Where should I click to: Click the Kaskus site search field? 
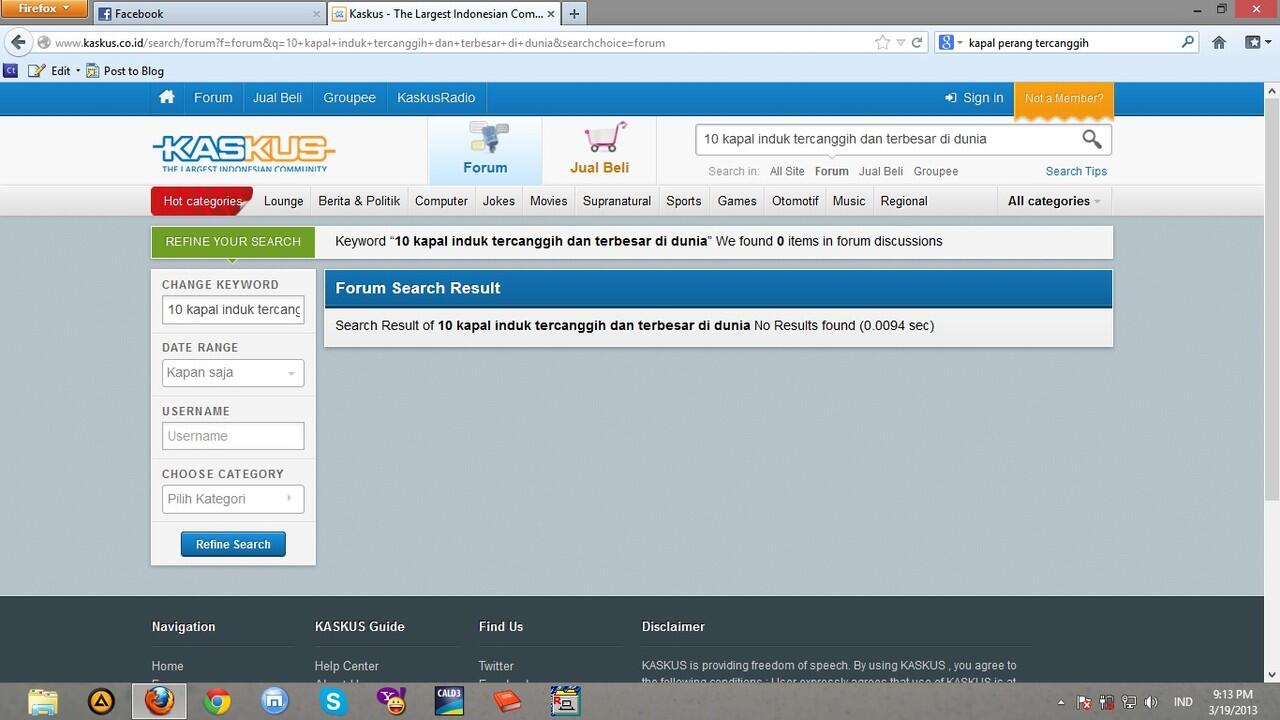886,139
